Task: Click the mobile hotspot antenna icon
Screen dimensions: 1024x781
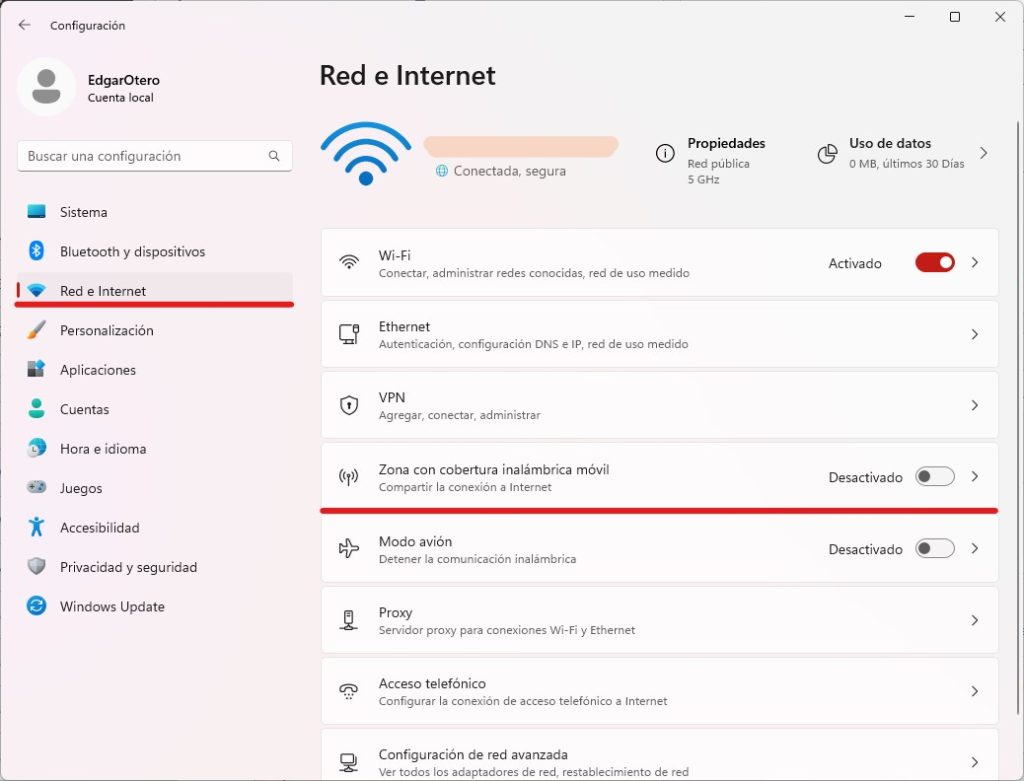Action: tap(349, 477)
